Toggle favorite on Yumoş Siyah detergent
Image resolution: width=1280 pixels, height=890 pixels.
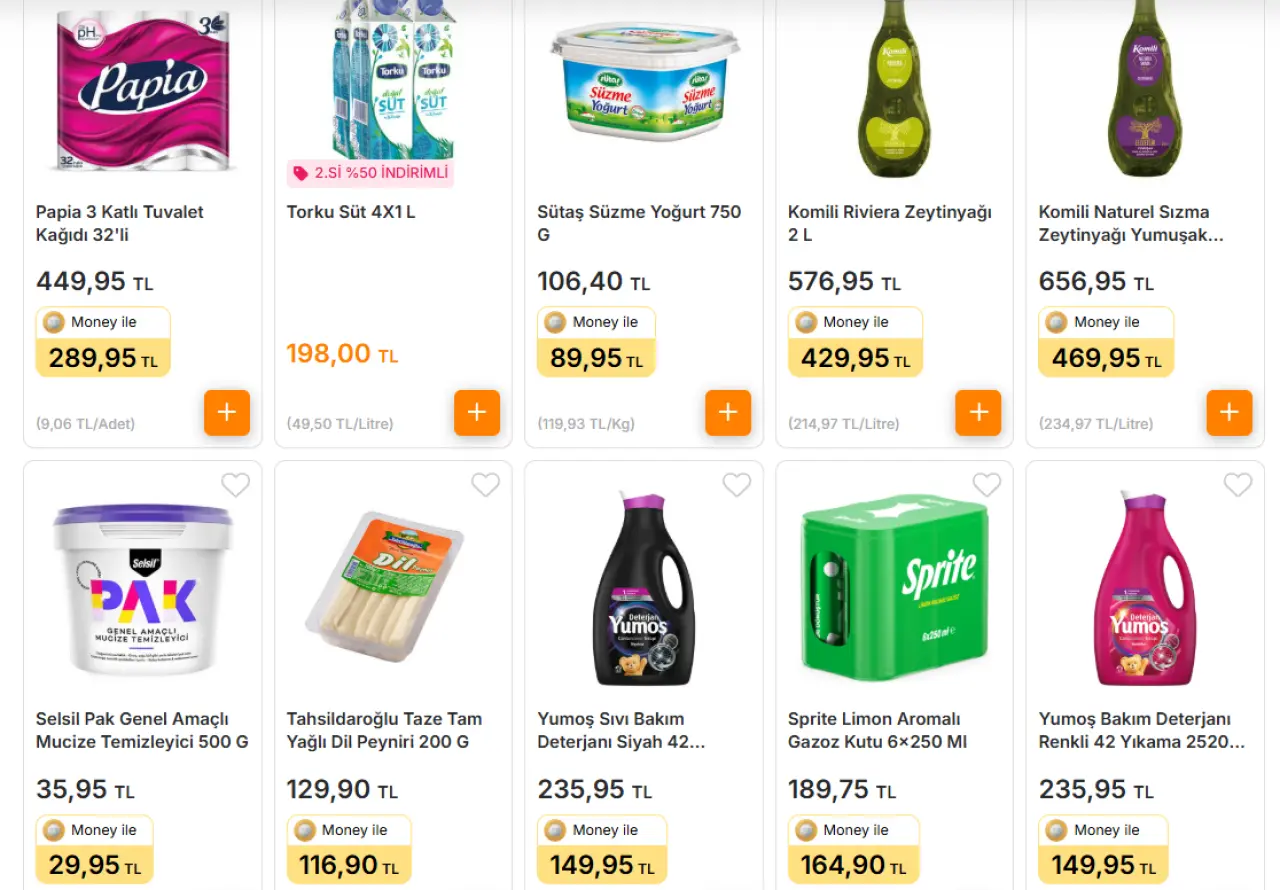(736, 485)
